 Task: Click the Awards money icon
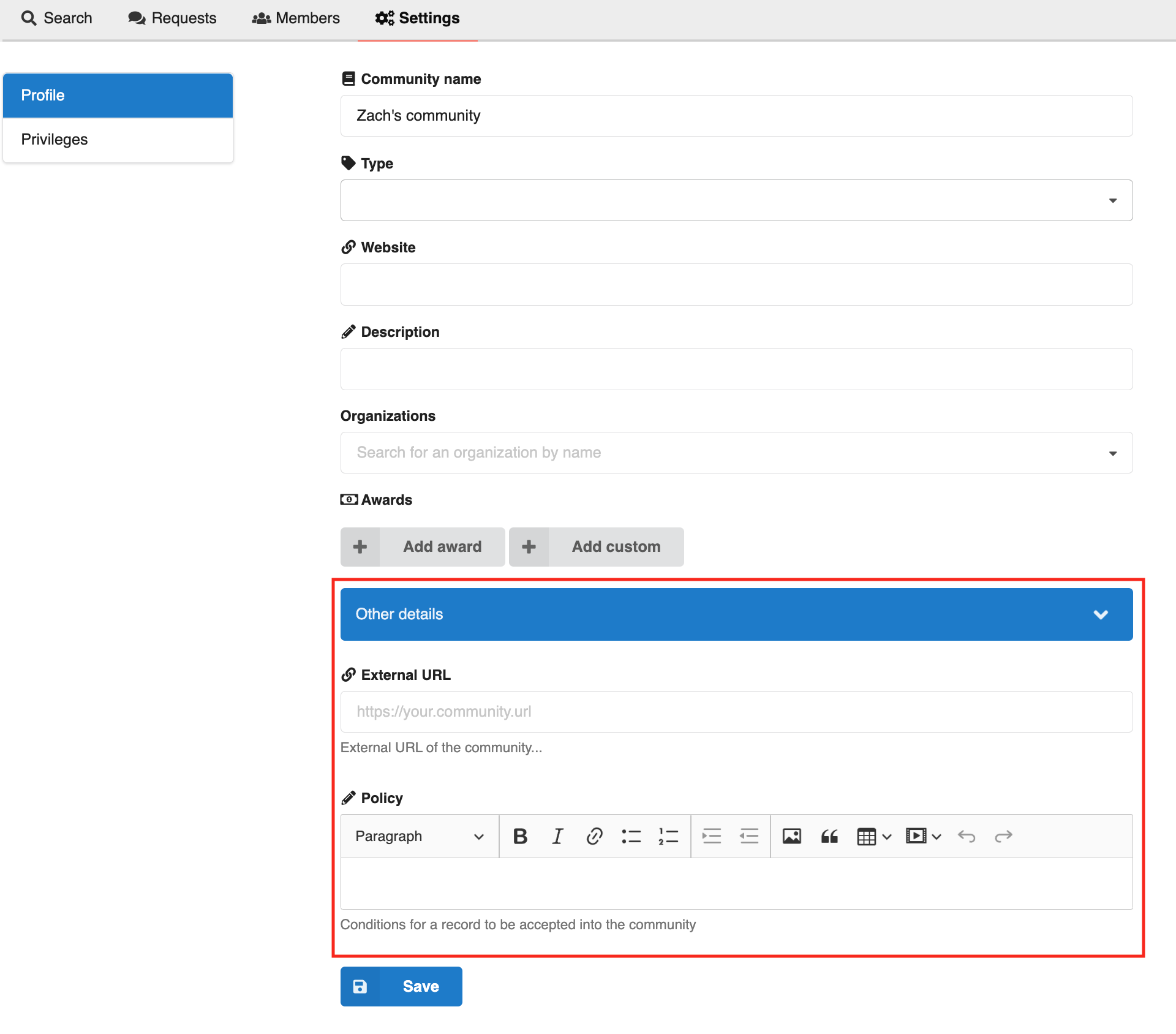tap(349, 500)
